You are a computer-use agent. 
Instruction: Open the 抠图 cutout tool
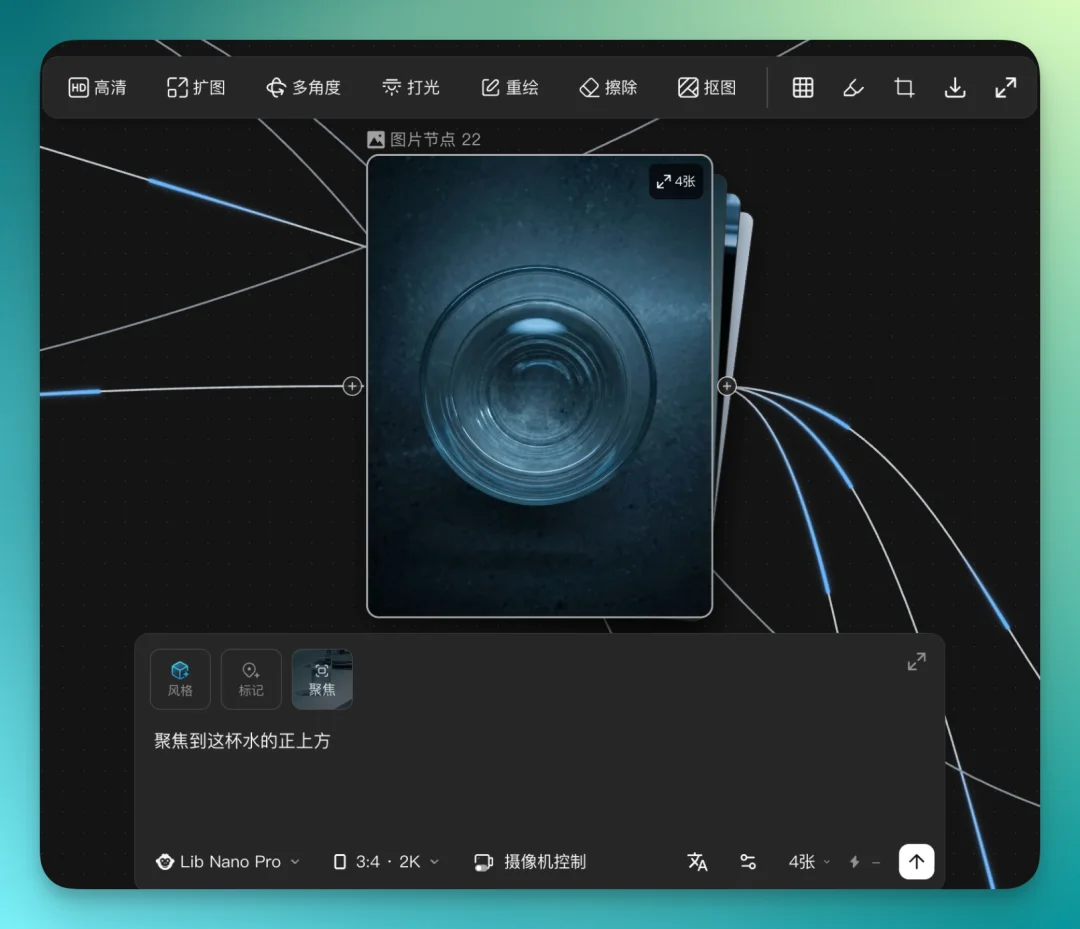(x=706, y=87)
